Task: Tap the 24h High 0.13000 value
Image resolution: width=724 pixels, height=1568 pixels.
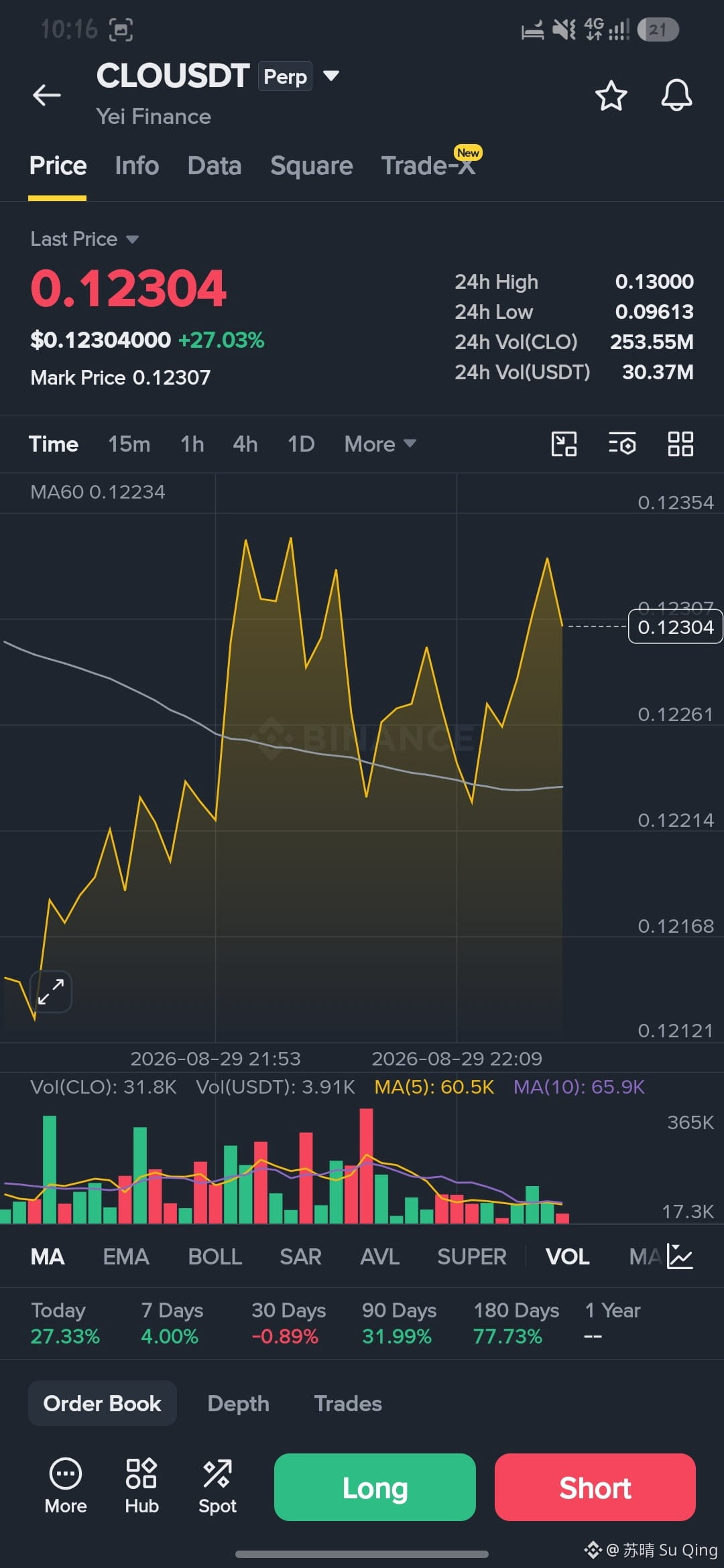Action: tap(654, 281)
